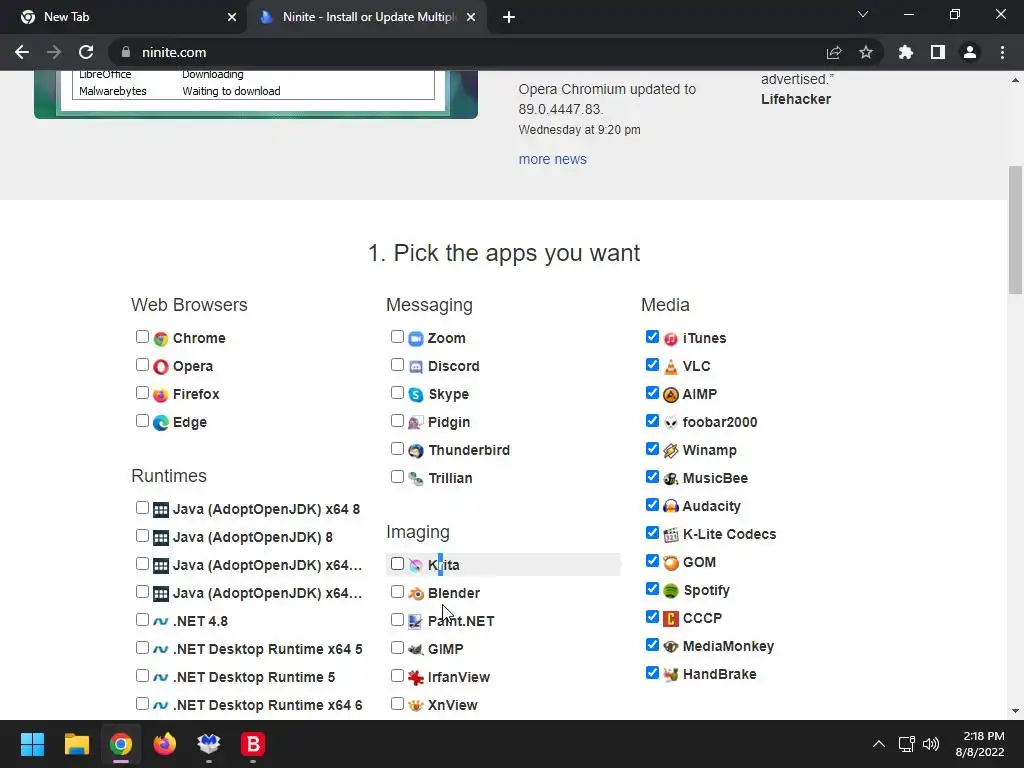This screenshot has height=768, width=1024.
Task: Click the share this page icon
Action: click(x=834, y=52)
